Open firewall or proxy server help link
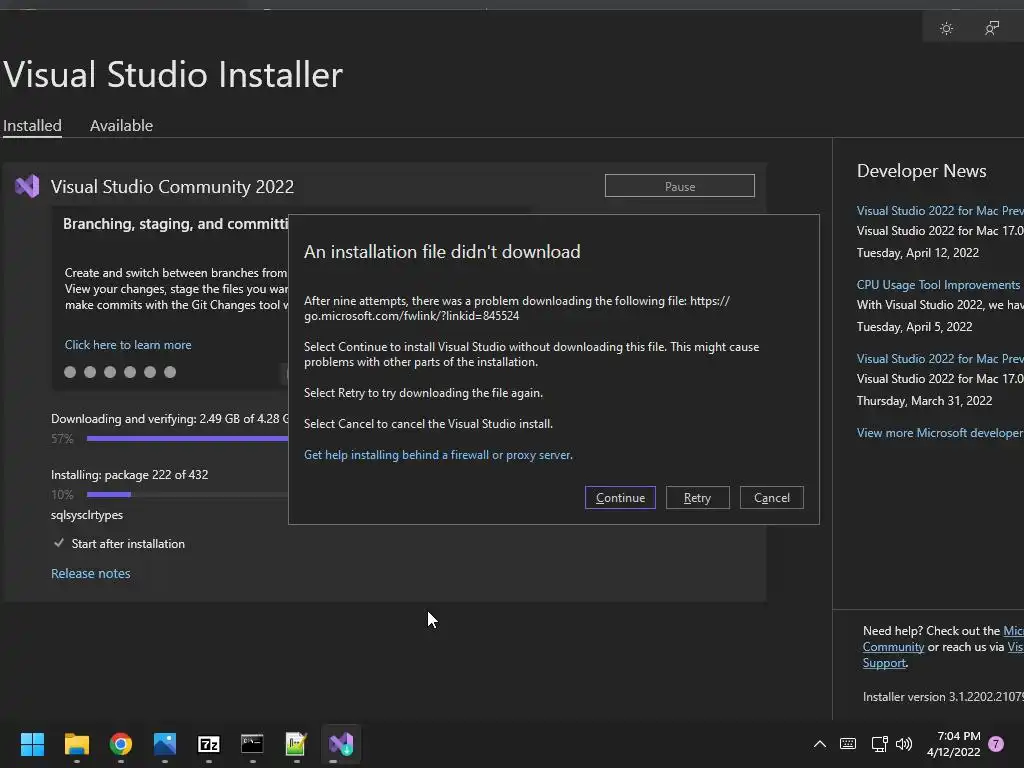This screenshot has height=768, width=1024. click(x=438, y=455)
